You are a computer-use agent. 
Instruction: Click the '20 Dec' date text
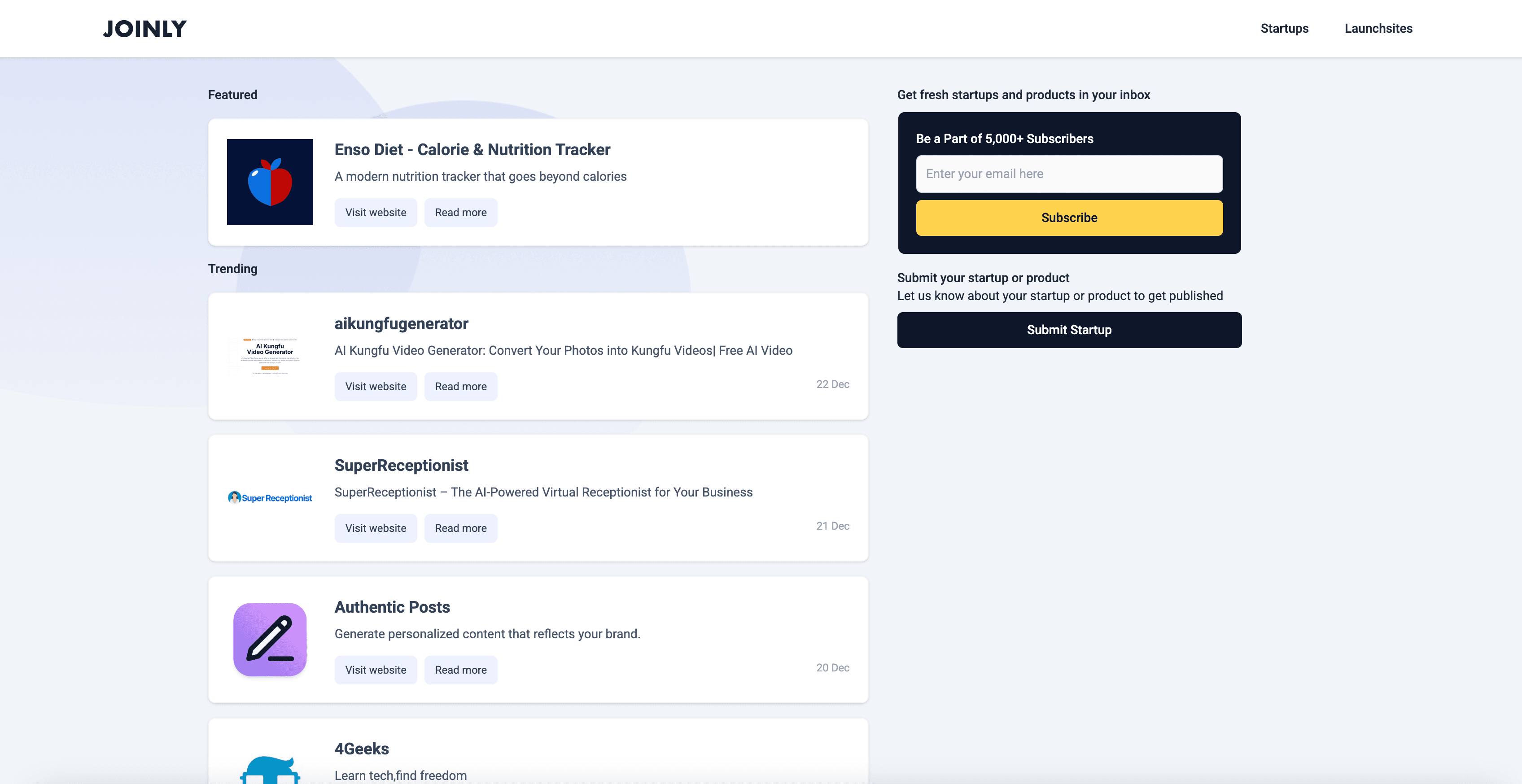tap(832, 668)
